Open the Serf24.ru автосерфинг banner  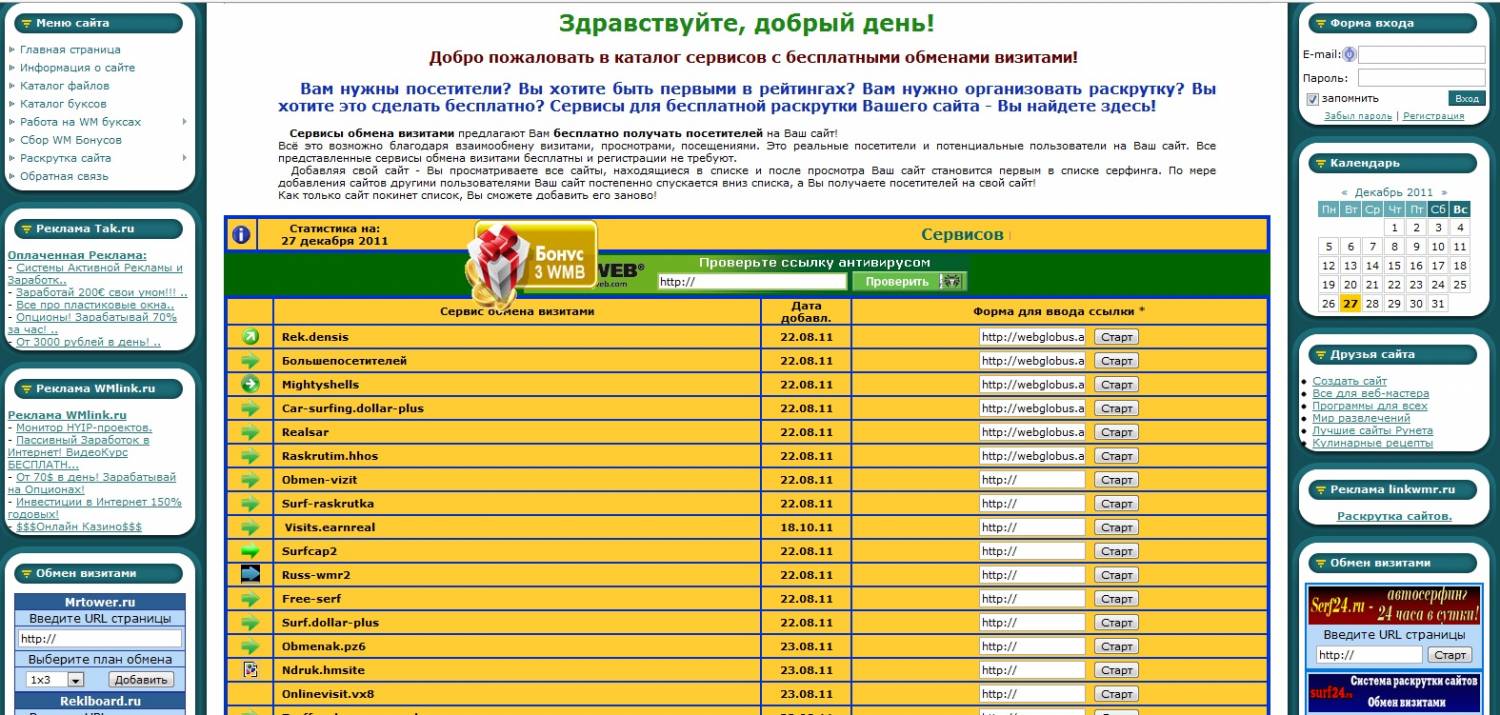(x=1395, y=605)
